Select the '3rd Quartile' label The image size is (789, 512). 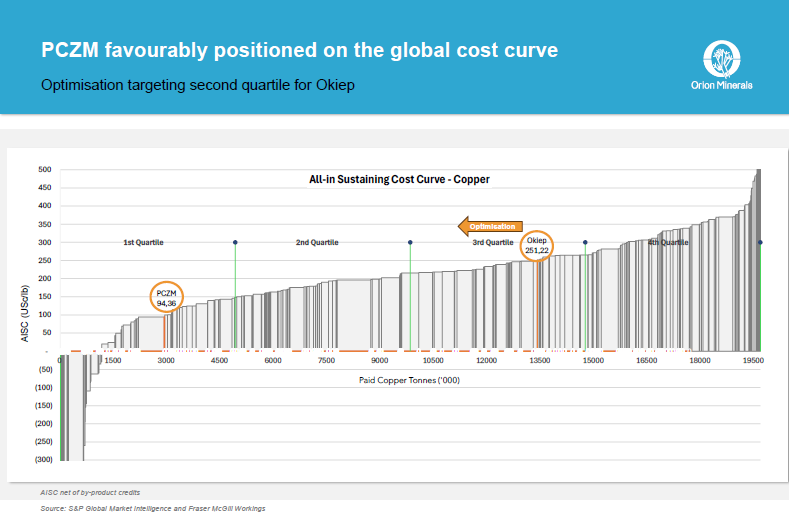pyautogui.click(x=493, y=242)
